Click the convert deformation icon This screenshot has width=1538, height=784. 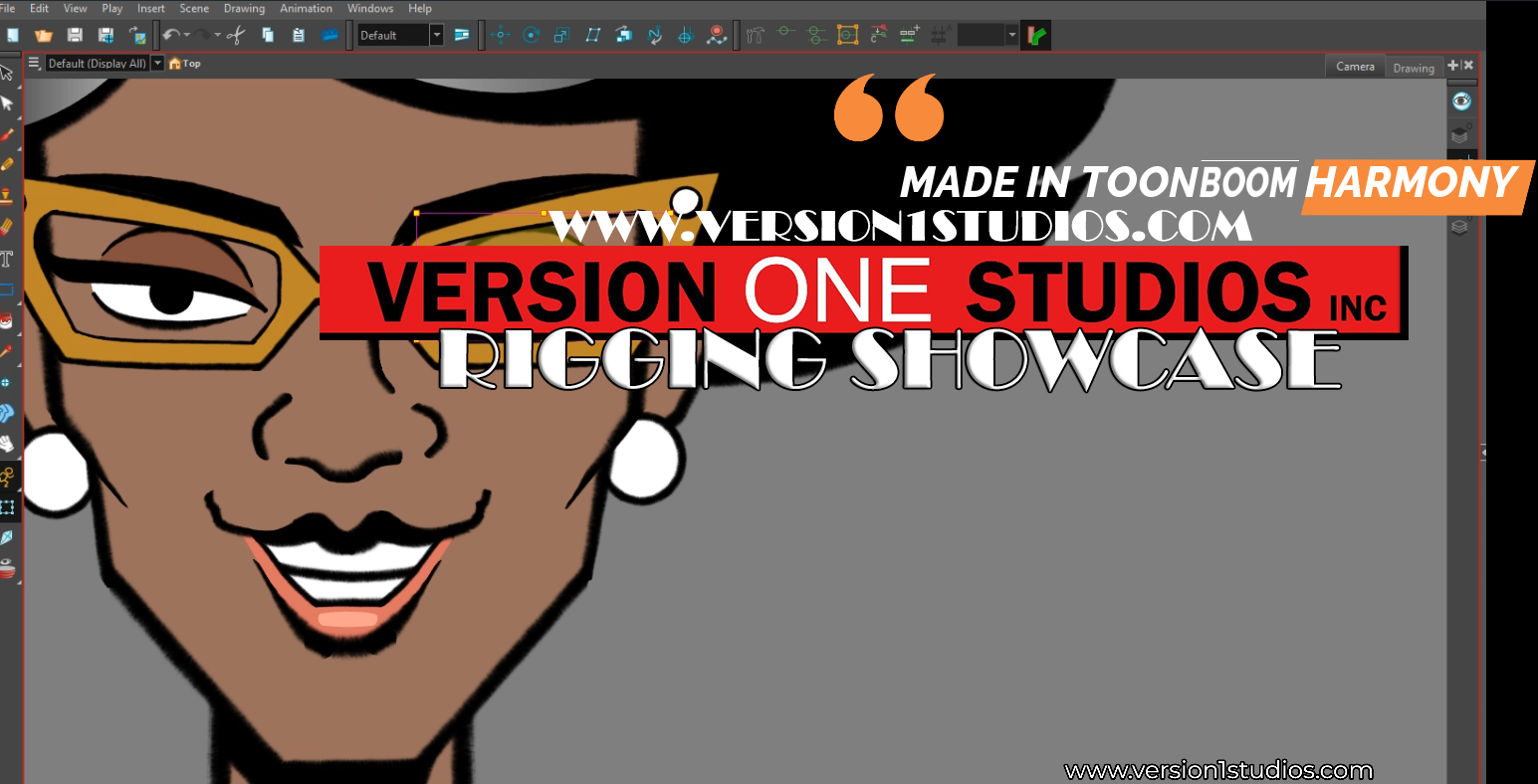(x=878, y=35)
